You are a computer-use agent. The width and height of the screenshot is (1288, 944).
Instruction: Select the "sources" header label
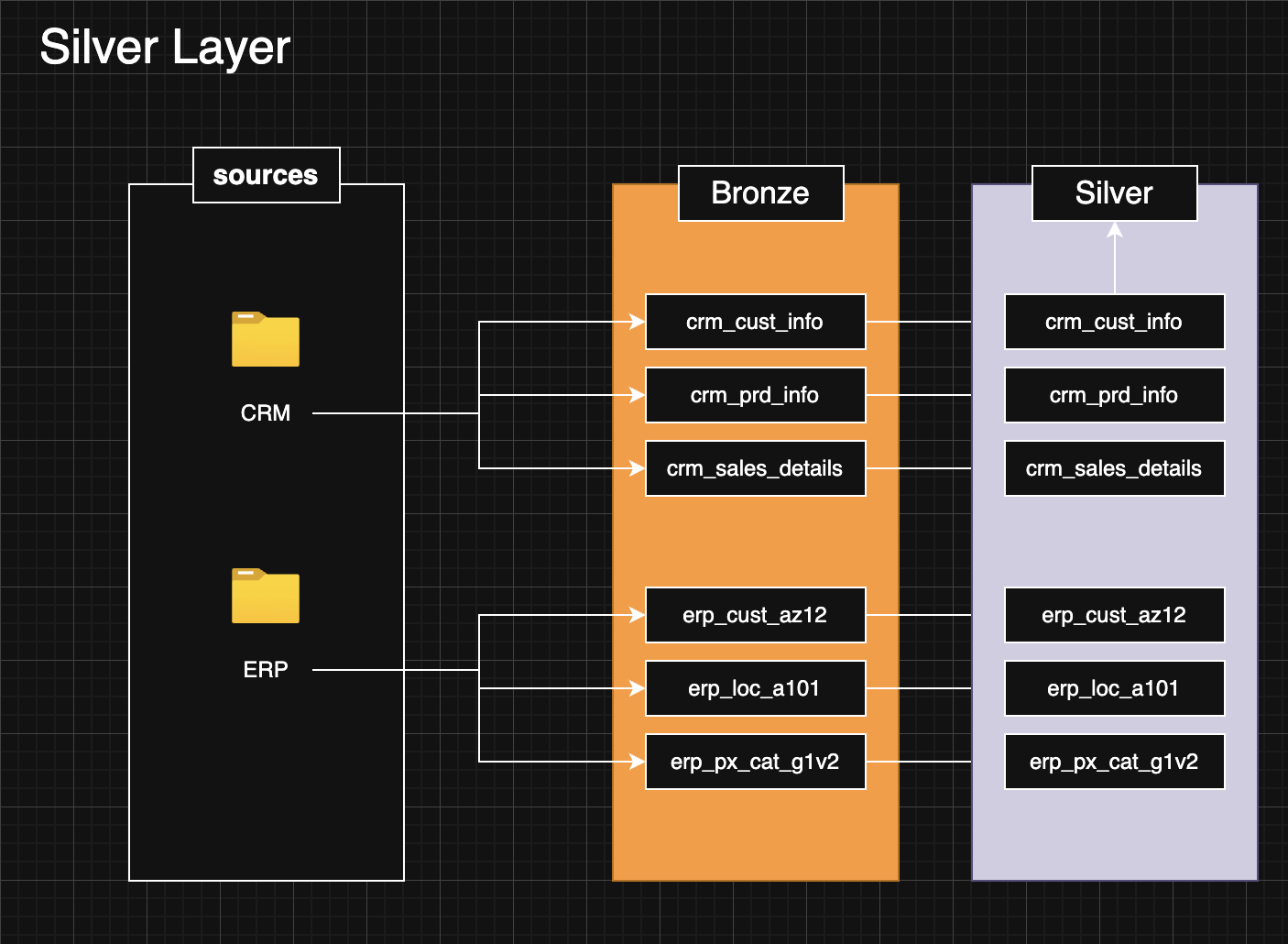click(266, 175)
